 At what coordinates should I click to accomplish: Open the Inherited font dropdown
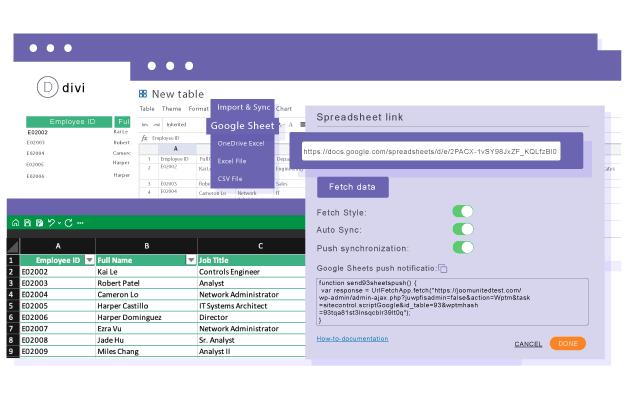(x=176, y=125)
